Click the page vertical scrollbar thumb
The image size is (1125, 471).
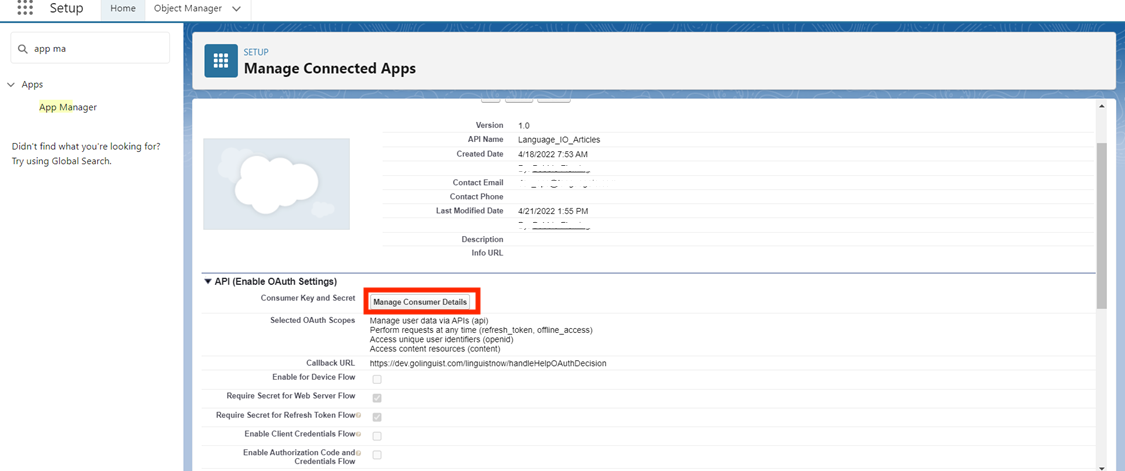point(1101,226)
